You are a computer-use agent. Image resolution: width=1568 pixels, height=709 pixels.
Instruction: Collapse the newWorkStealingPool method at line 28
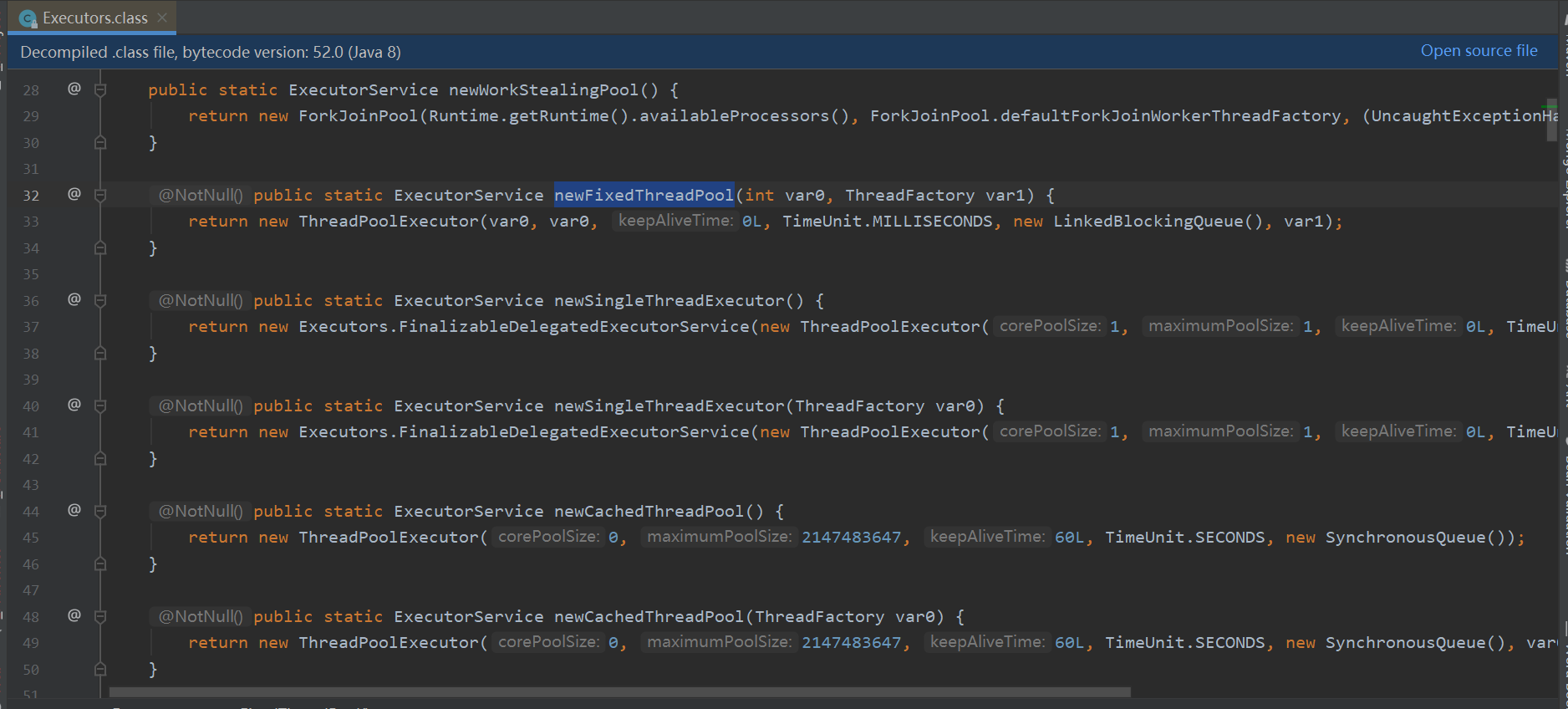[x=100, y=89]
